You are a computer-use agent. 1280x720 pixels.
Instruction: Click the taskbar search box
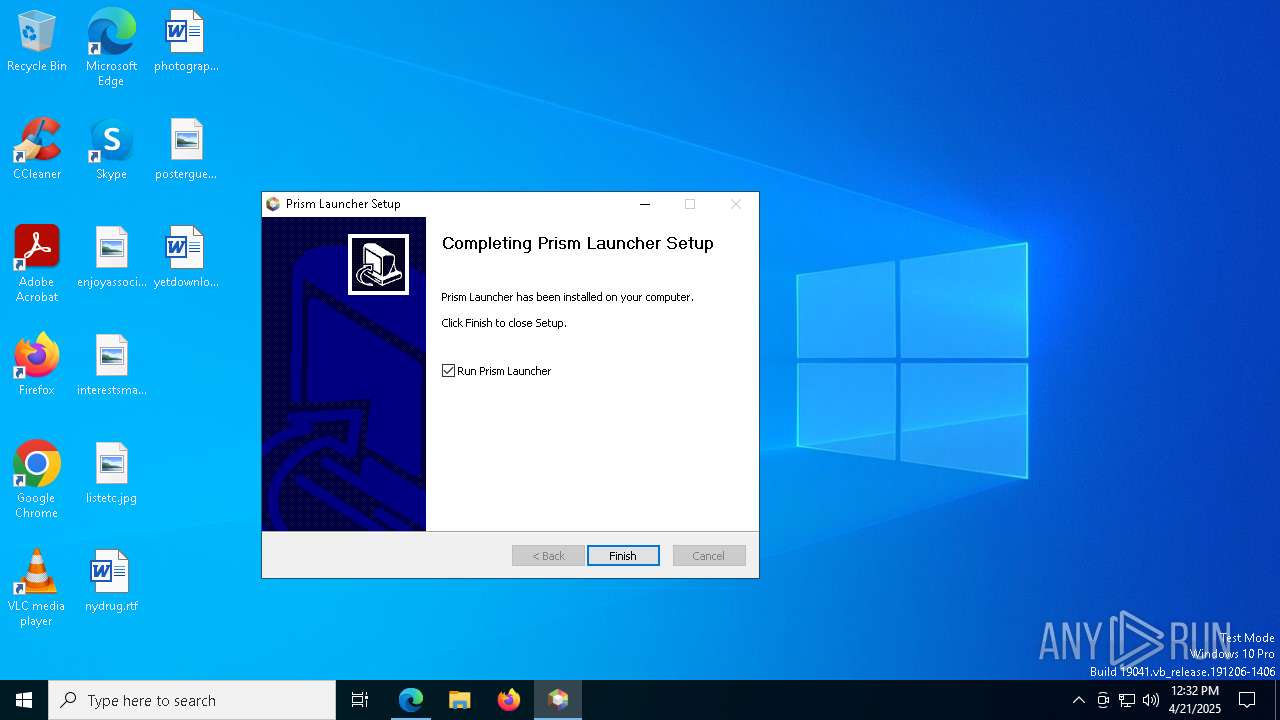point(192,700)
